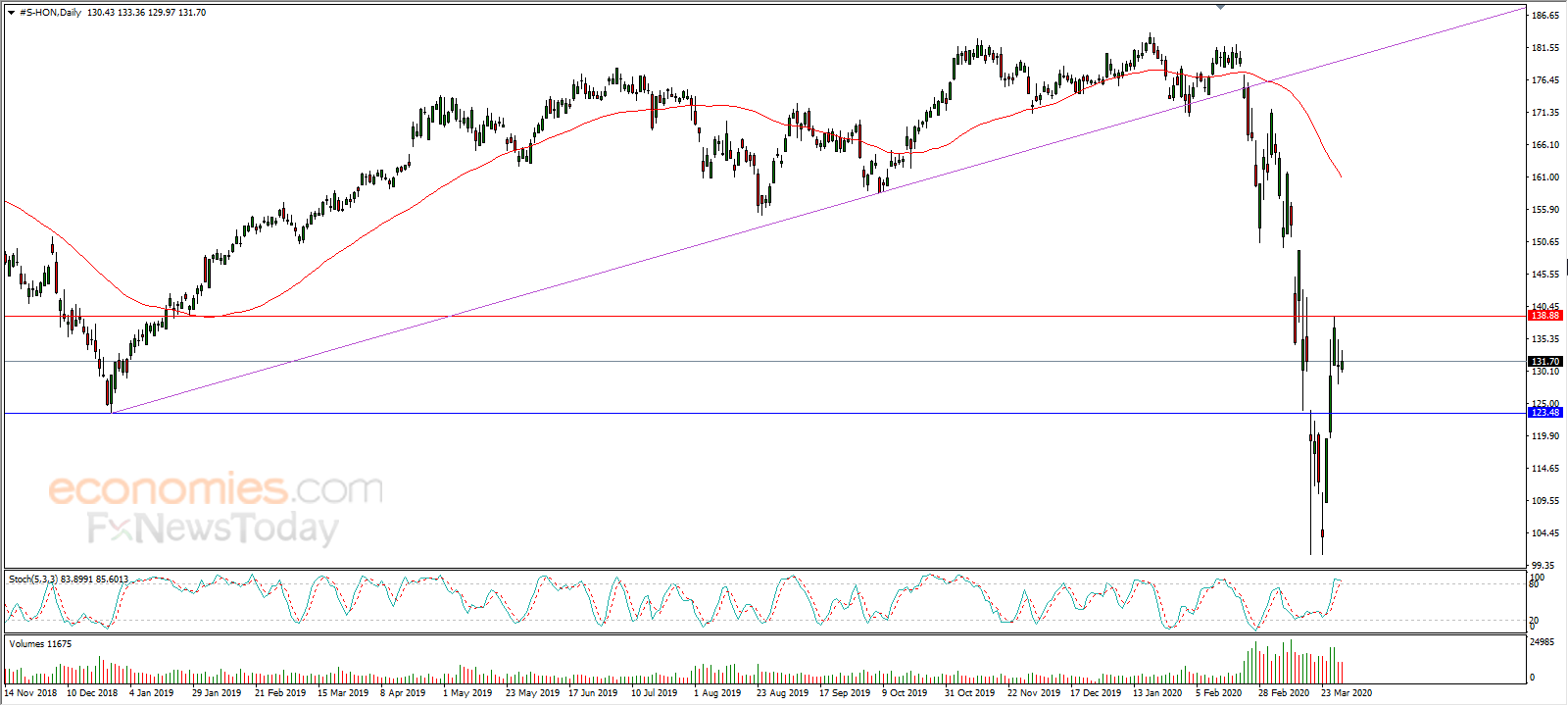Click the 23 Aug 2019 date label
This screenshot has height=706, width=1568.
(783, 693)
